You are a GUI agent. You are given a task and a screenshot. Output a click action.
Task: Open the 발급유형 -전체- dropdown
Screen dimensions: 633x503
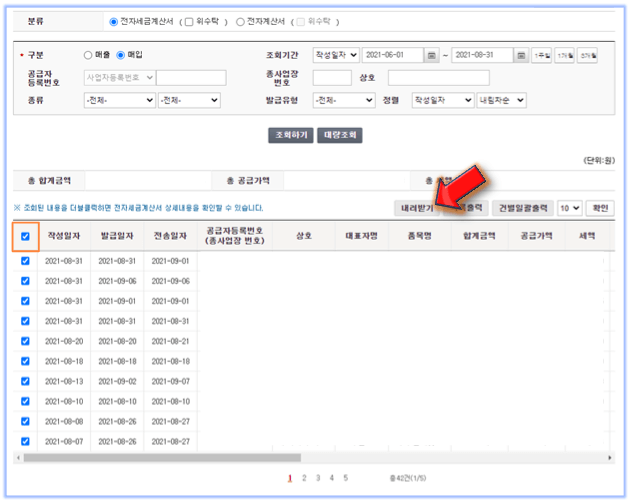[x=344, y=100]
